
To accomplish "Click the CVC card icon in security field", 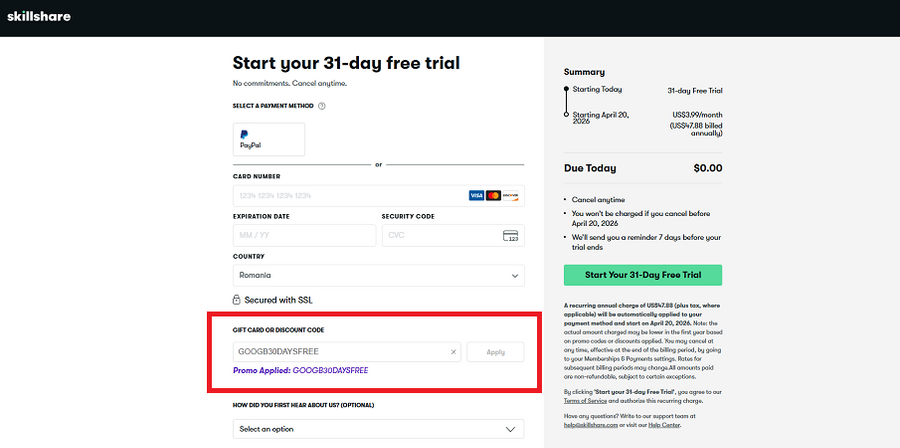I will point(510,236).
